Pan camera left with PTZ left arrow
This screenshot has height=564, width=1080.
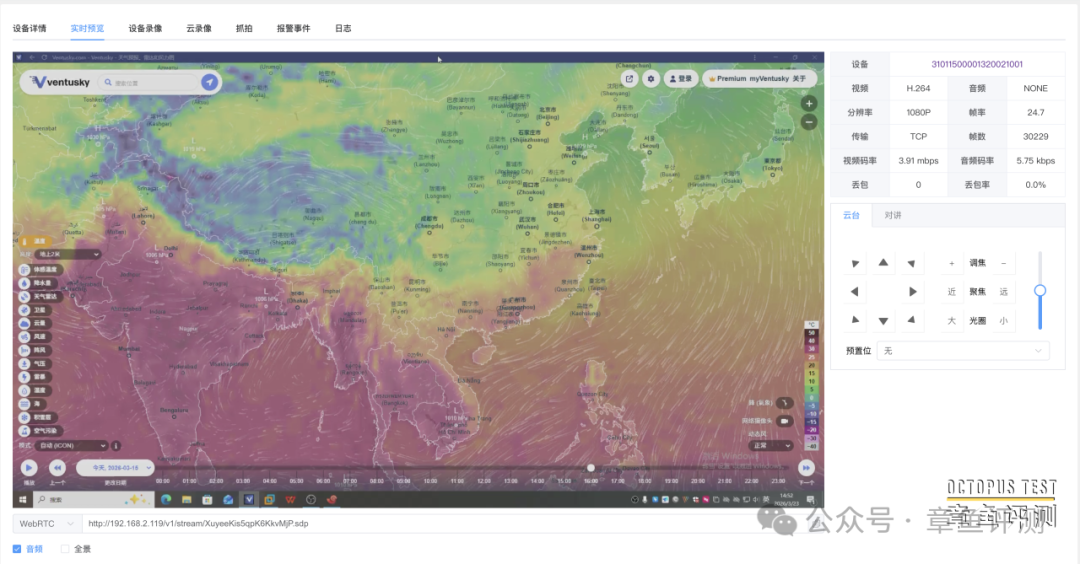point(854,291)
